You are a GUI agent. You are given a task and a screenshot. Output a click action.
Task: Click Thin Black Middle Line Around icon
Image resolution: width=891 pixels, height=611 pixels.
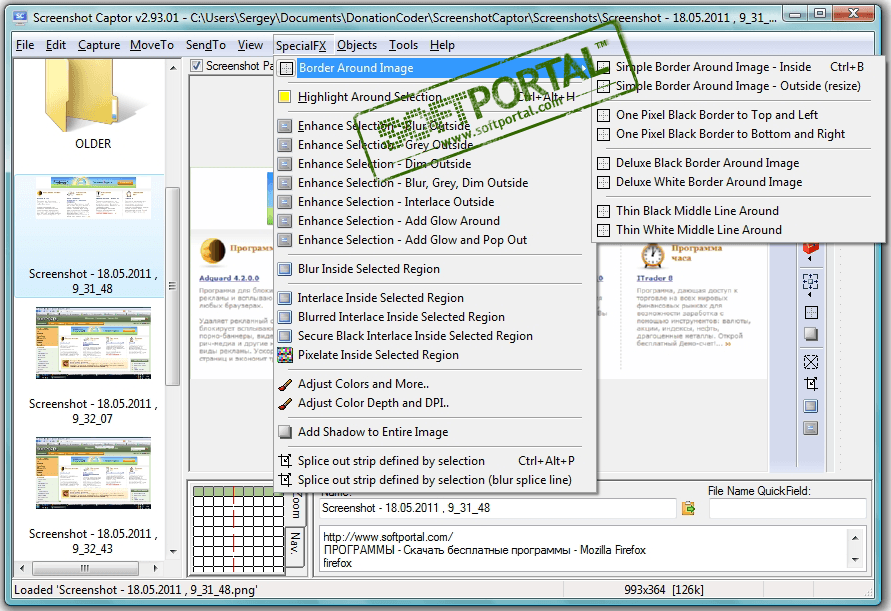(603, 211)
